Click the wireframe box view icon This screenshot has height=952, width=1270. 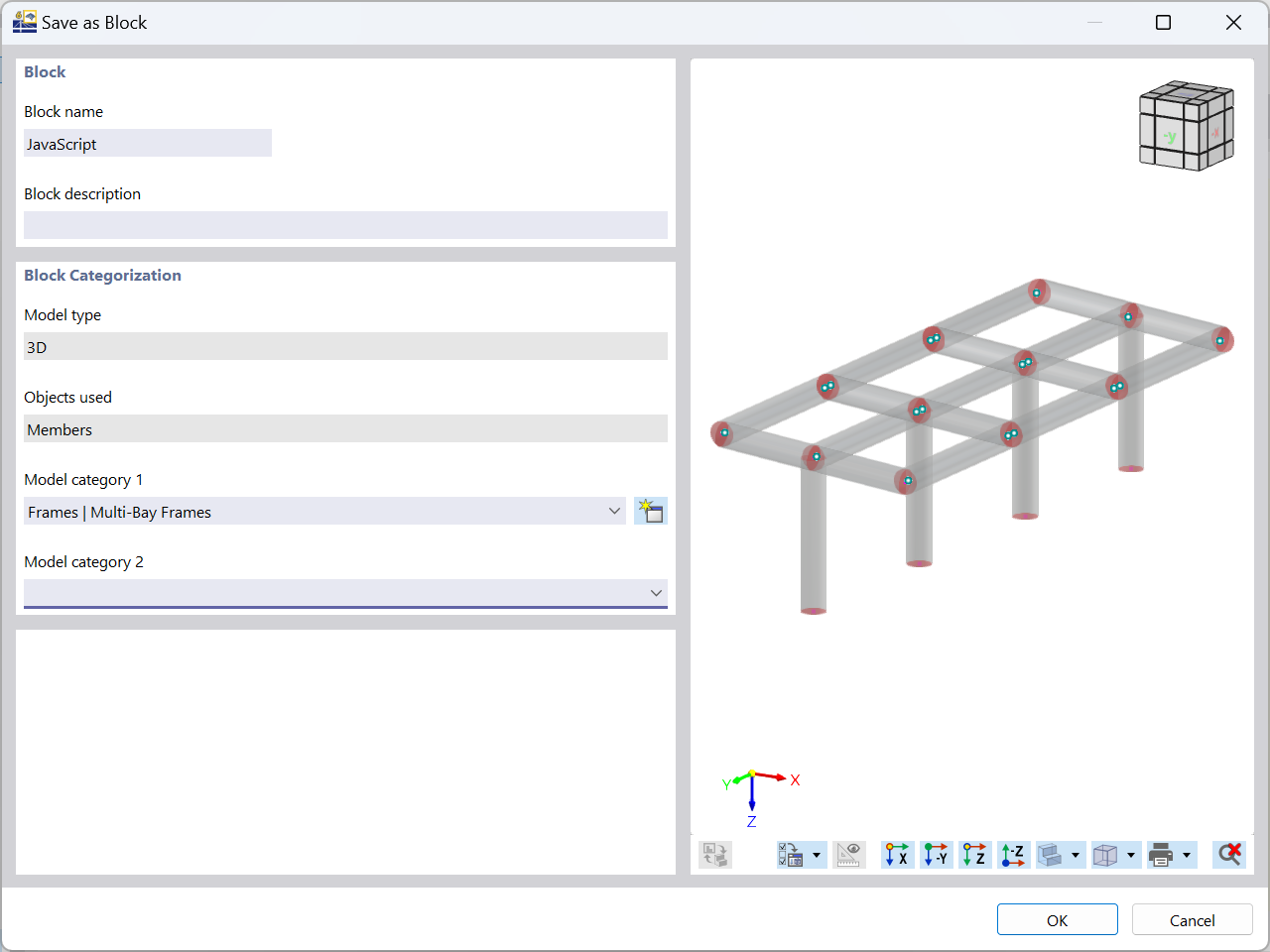pyautogui.click(x=1105, y=855)
